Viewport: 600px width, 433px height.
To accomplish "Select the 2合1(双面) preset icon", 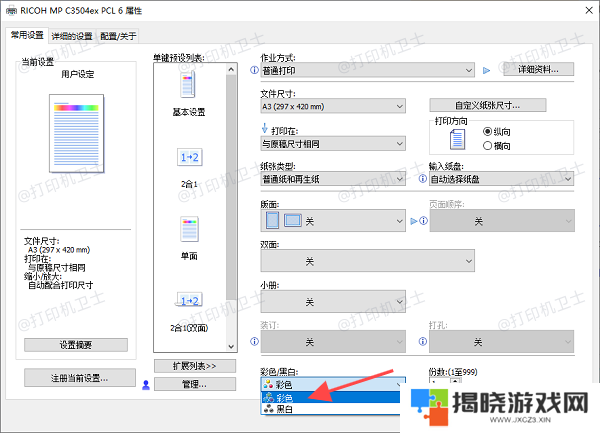I will [x=189, y=300].
